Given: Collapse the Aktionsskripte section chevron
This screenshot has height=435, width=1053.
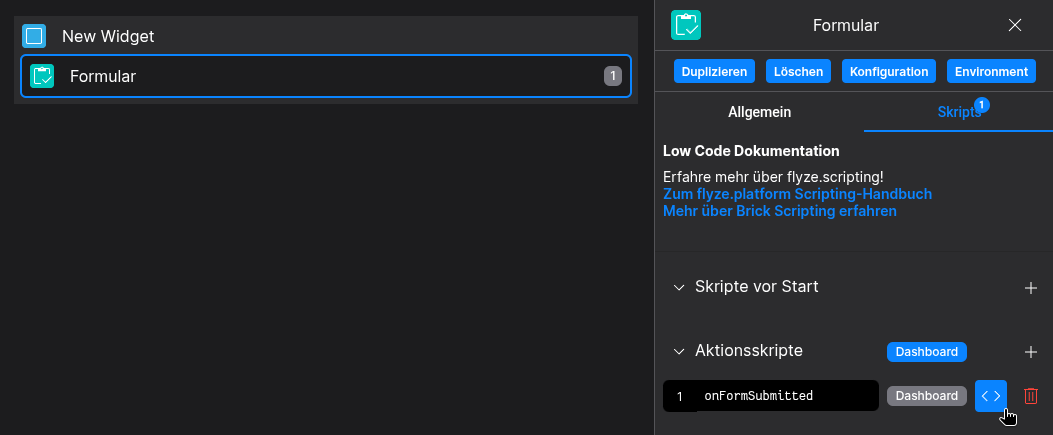Looking at the screenshot, I should click(x=679, y=351).
